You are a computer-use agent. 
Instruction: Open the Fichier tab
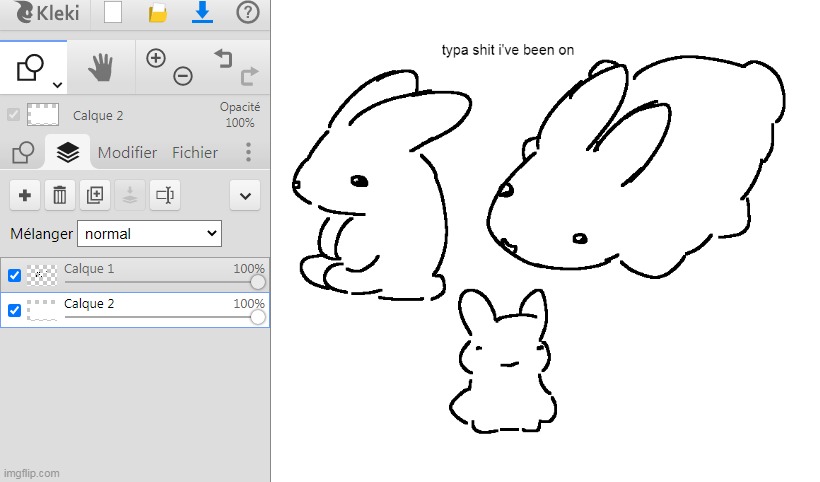[195, 153]
